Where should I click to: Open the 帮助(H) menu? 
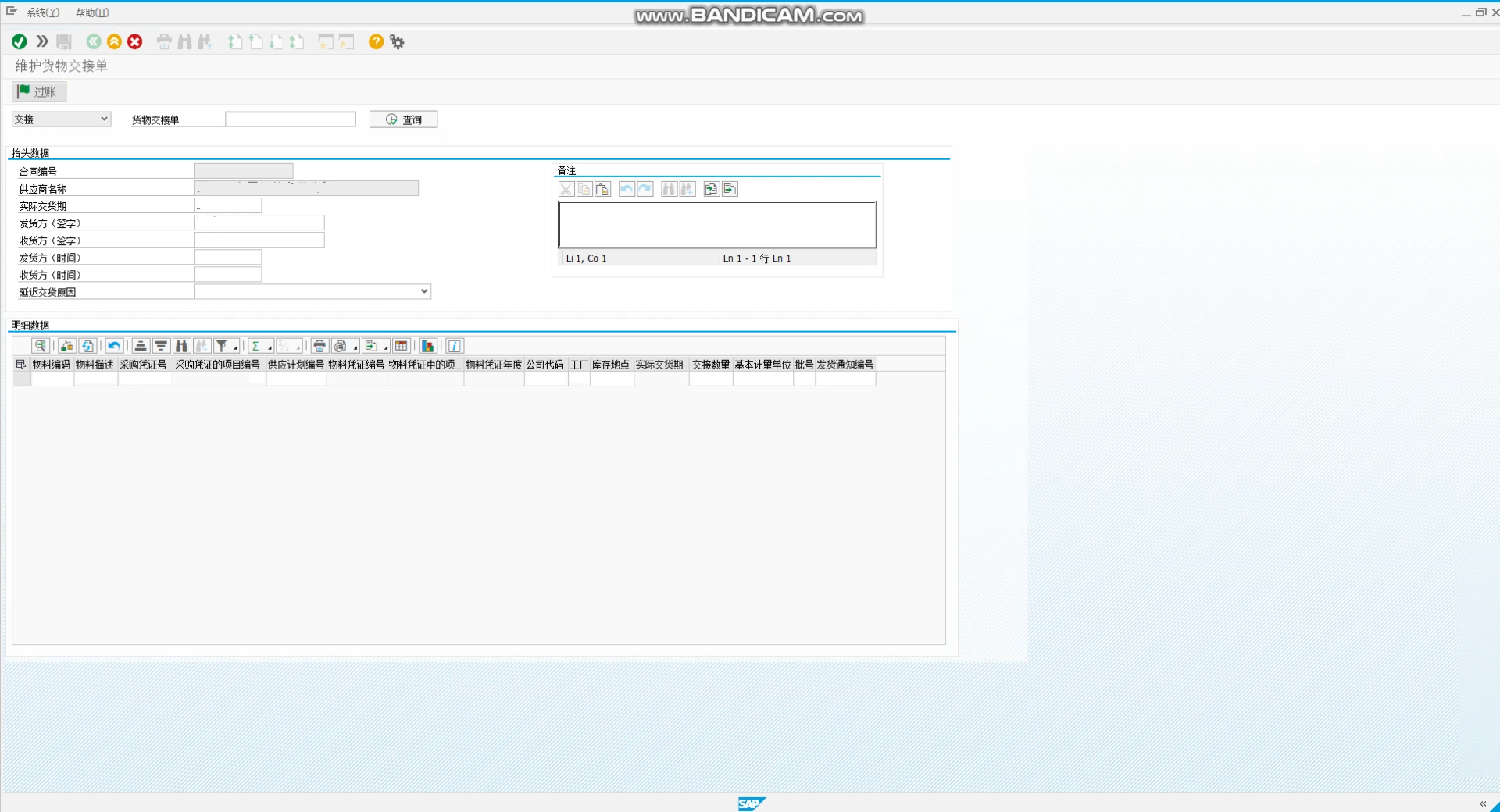click(x=92, y=12)
